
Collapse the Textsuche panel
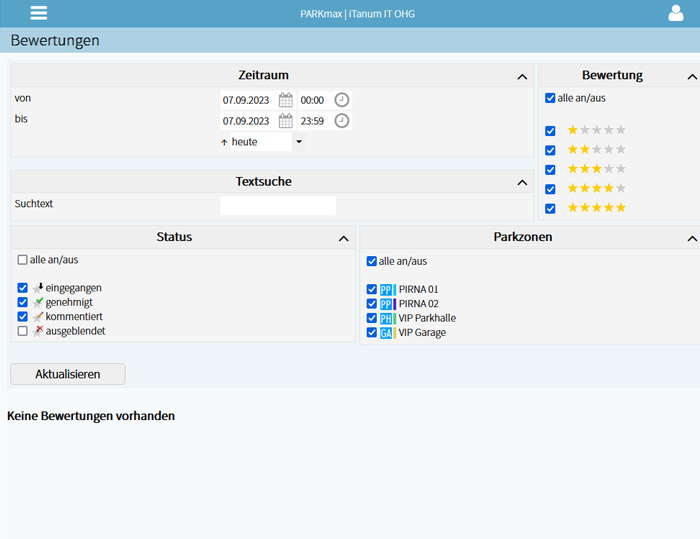(x=522, y=182)
